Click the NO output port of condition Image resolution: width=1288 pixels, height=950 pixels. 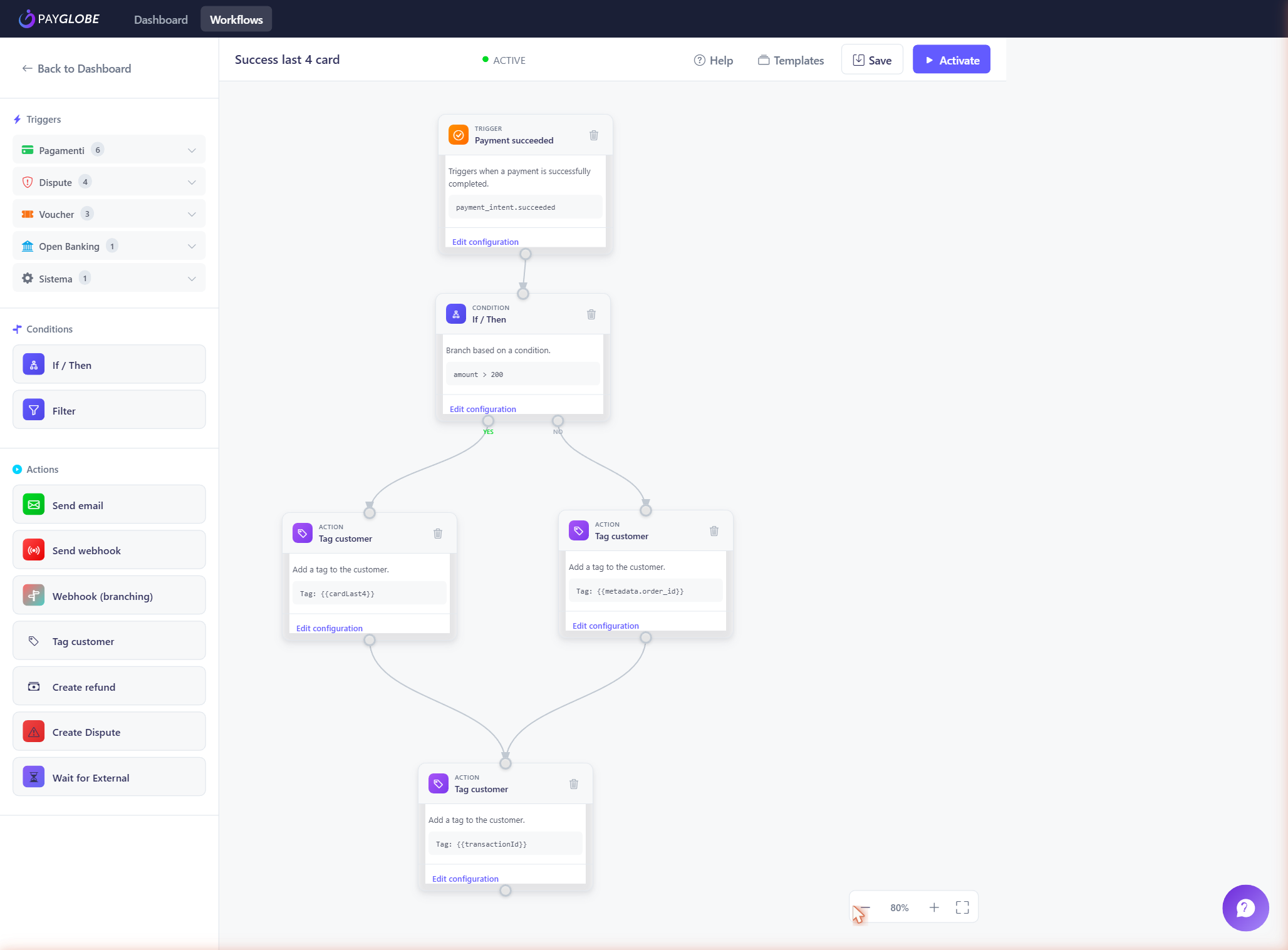(558, 421)
